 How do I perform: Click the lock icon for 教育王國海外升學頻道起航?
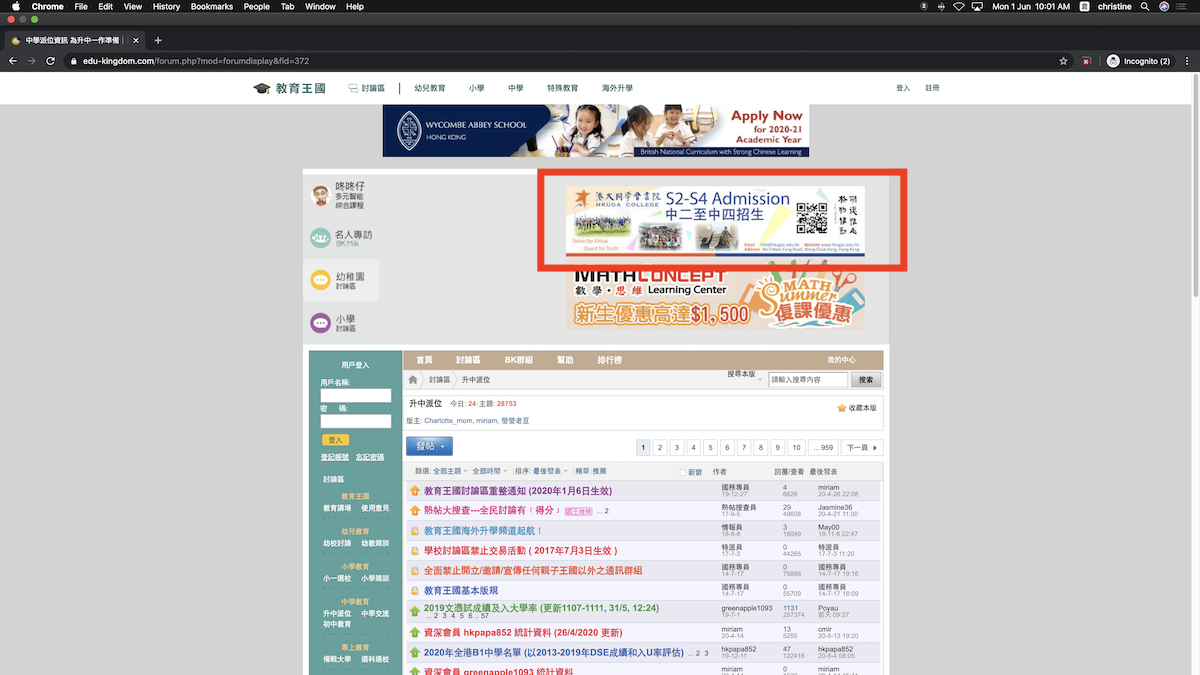click(x=414, y=531)
